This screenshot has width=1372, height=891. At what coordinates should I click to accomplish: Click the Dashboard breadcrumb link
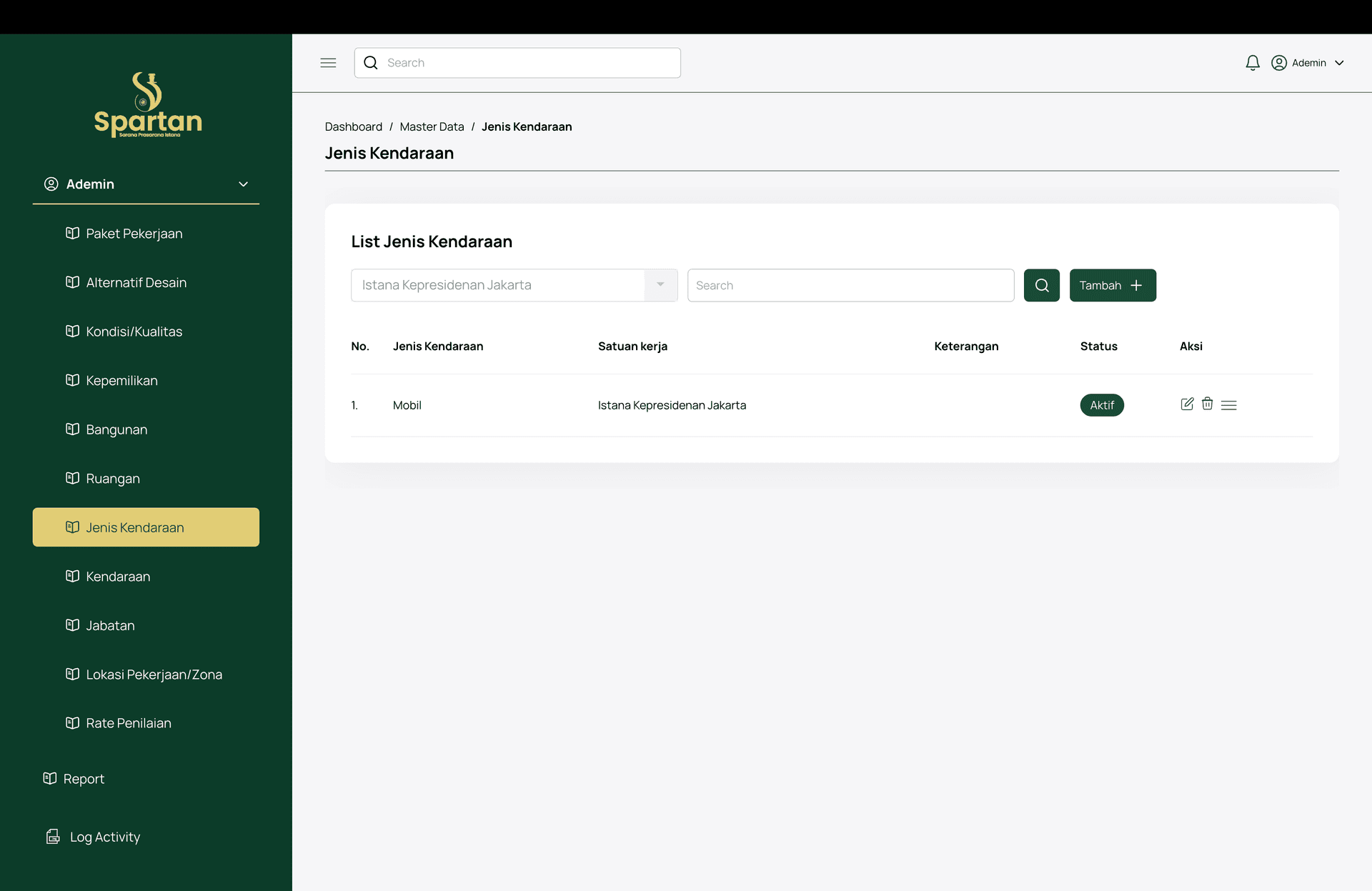354,126
